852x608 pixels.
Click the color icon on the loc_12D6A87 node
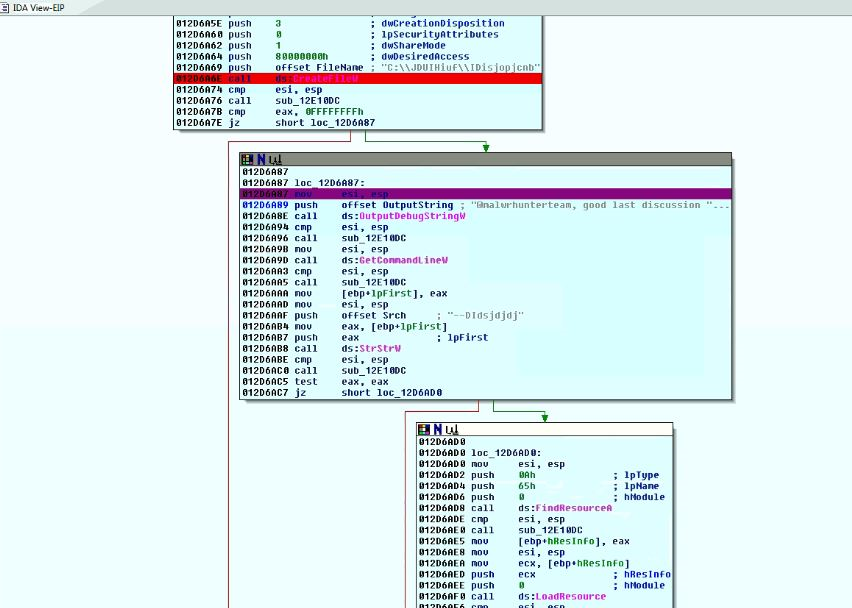(247, 159)
